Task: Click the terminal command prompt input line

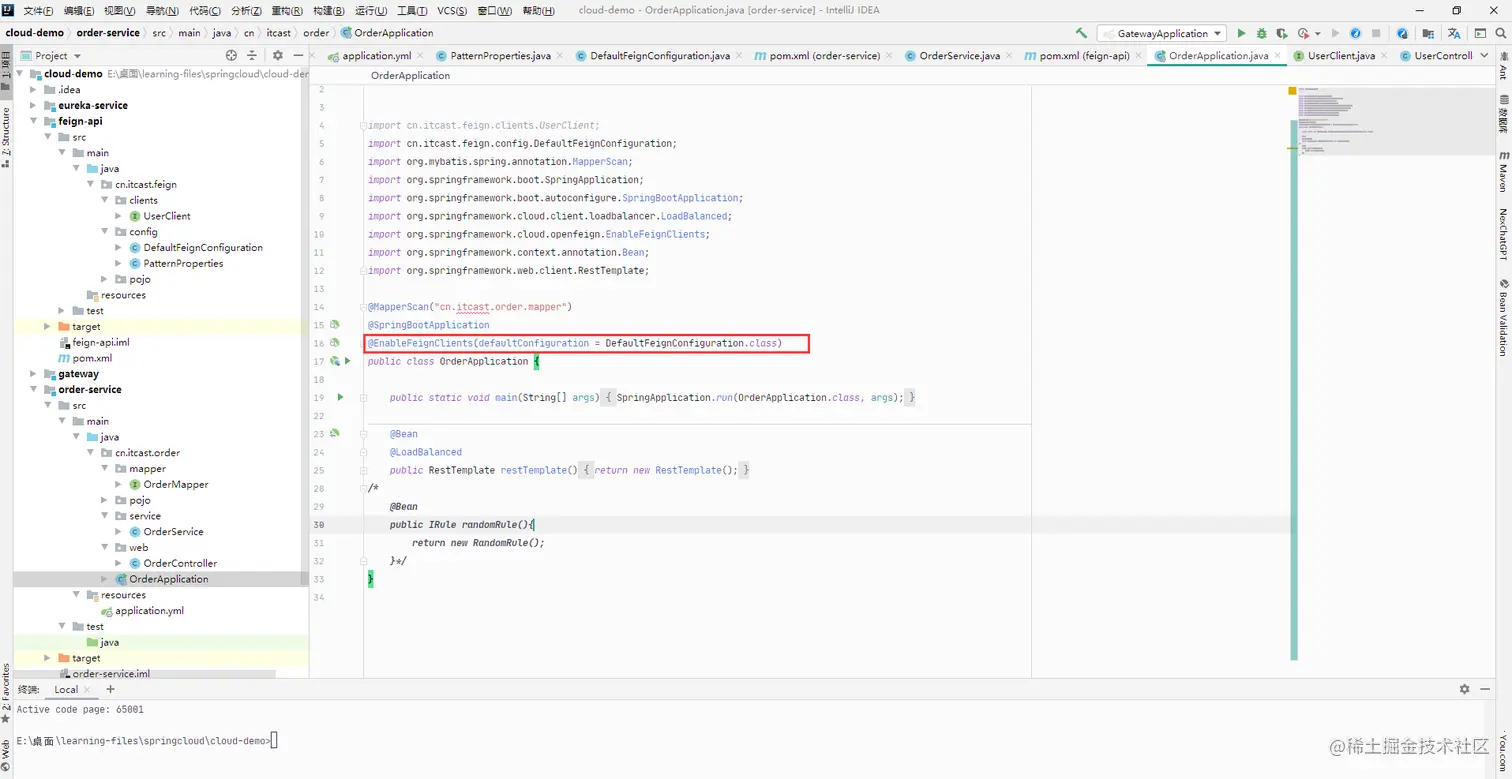Action: (x=145, y=741)
